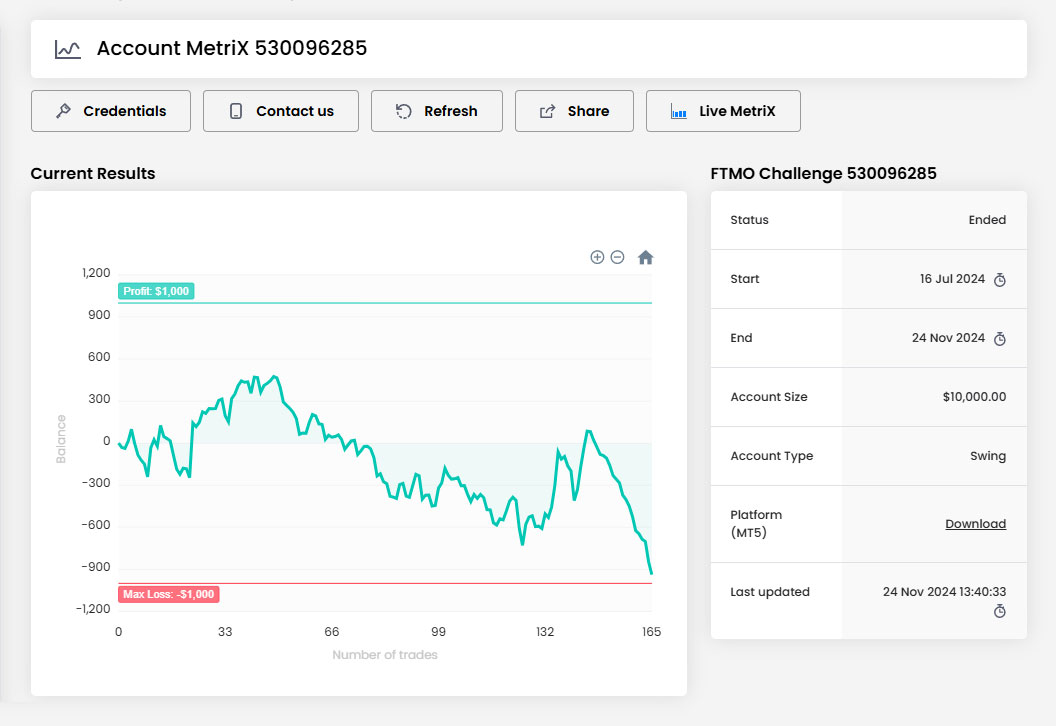Click the 24 Nov 2024 end date
1056x726 pixels.
coord(948,338)
